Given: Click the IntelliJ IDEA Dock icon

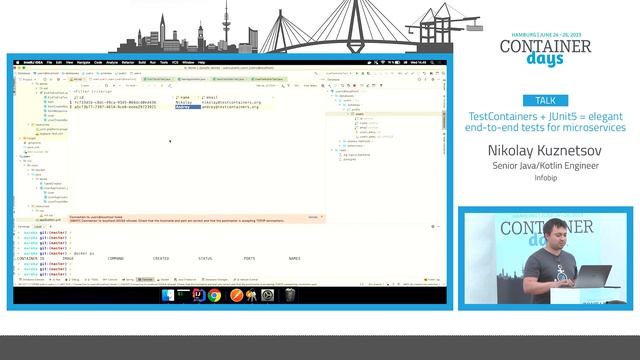Looking at the screenshot, I should 199,295.
